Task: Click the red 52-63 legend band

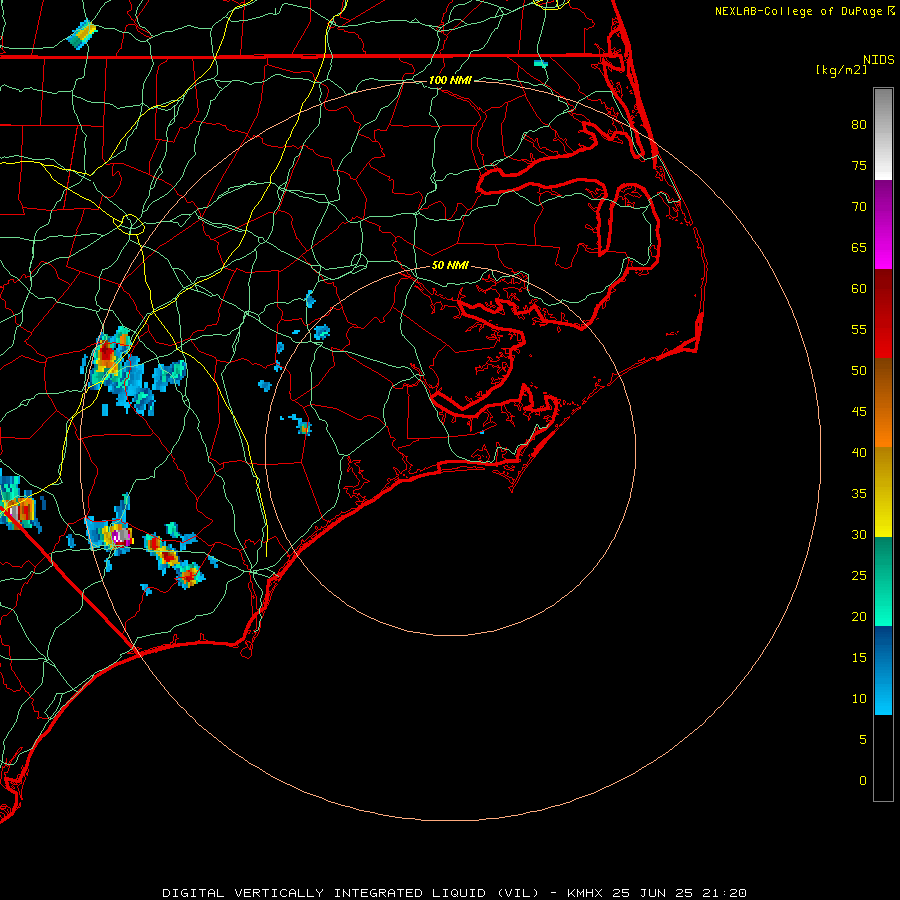Action: pyautogui.click(x=883, y=313)
